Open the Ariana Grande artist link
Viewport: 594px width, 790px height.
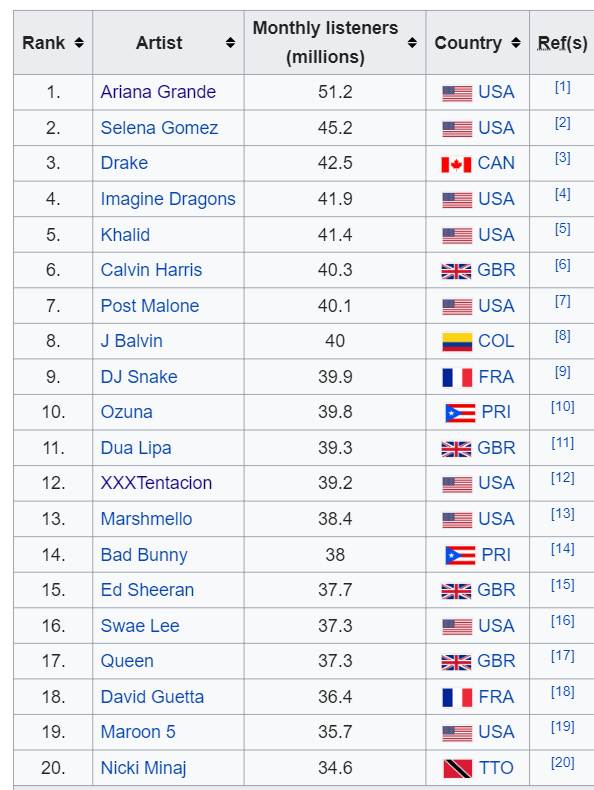click(158, 92)
